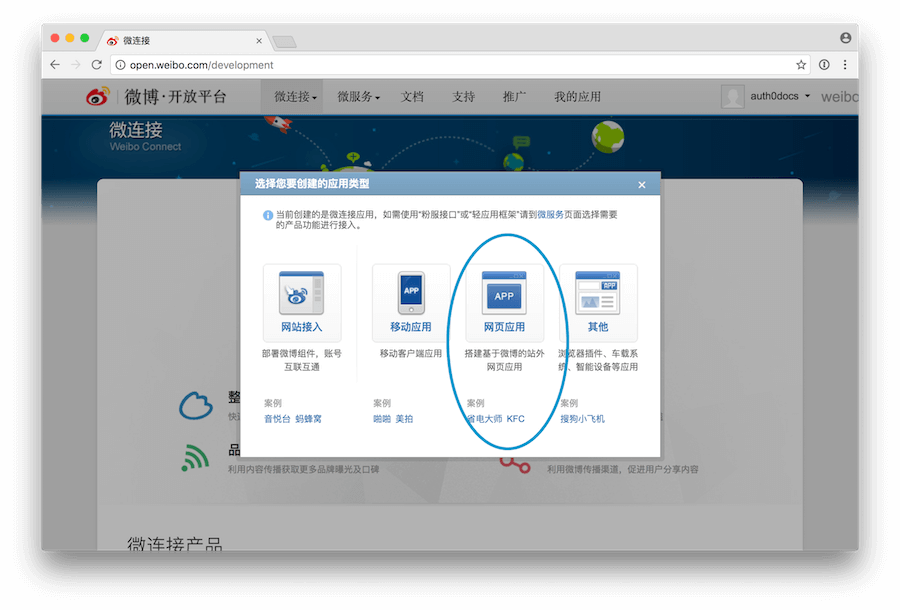
Task: Open the 支持 support menu item
Action: tap(463, 96)
